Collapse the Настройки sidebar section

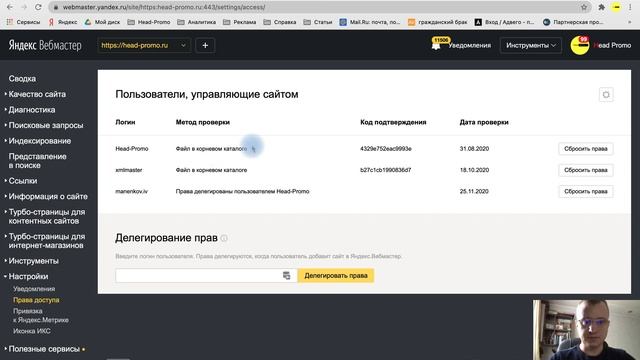[x=28, y=276]
